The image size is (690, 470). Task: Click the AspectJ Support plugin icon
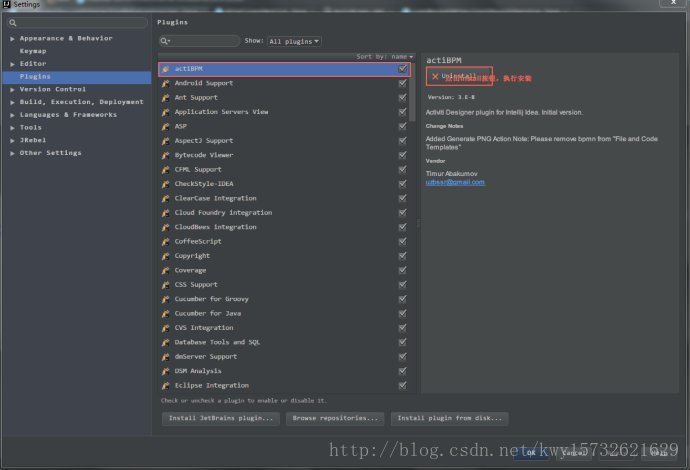tap(165, 141)
